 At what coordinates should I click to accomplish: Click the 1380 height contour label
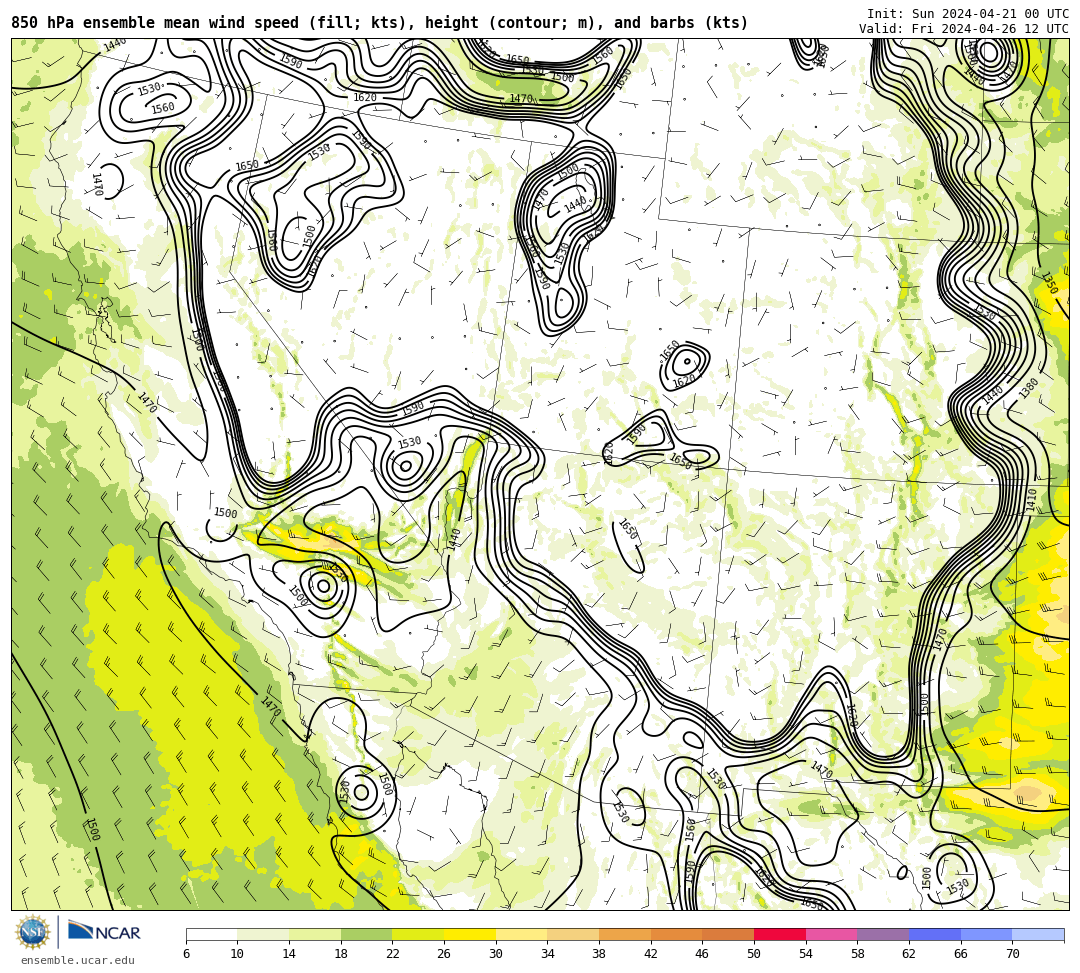click(x=1028, y=388)
